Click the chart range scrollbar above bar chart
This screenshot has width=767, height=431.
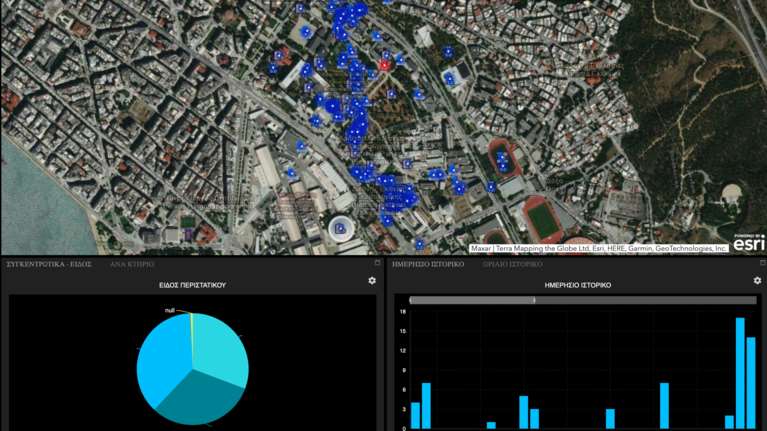[472, 299]
